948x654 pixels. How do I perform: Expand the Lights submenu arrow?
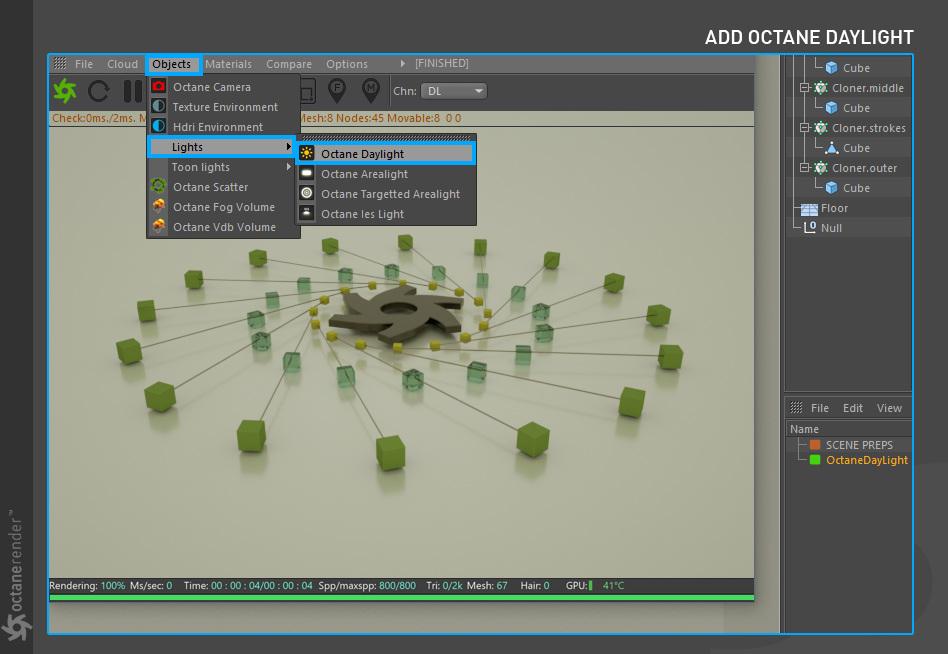[288, 146]
